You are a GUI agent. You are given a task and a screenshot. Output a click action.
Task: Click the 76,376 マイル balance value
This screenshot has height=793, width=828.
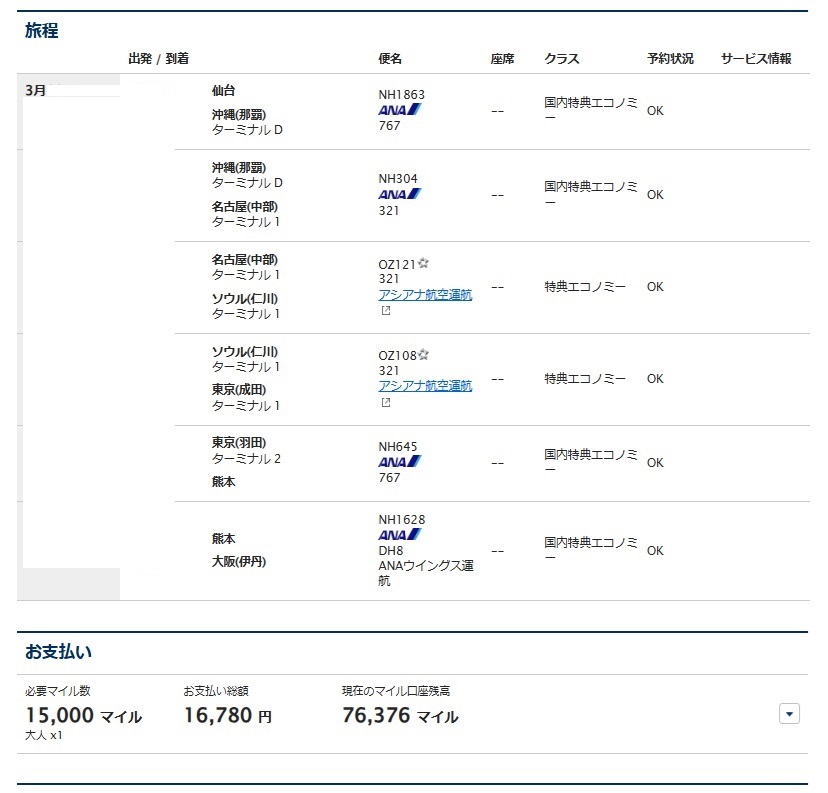click(400, 716)
